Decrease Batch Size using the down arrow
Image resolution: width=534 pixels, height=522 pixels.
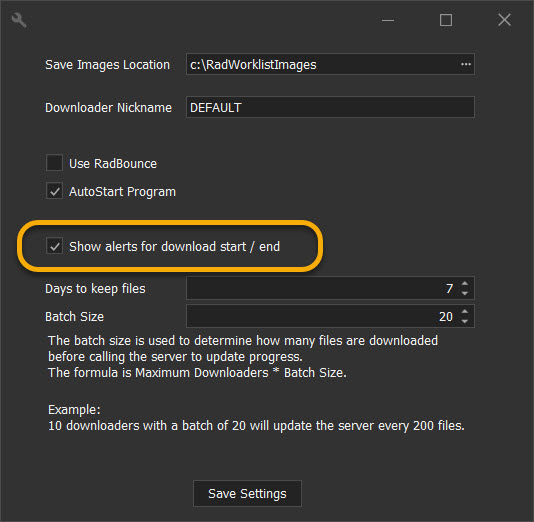point(465,321)
